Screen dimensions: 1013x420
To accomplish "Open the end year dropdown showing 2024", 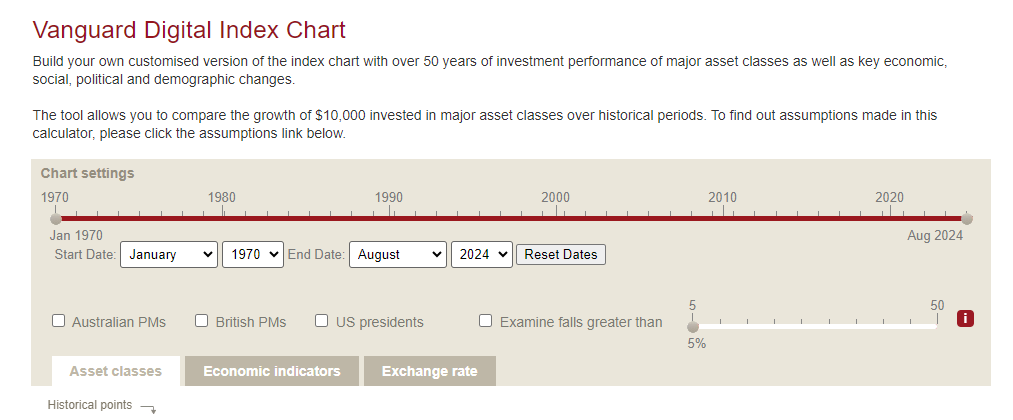I will pyautogui.click(x=481, y=255).
